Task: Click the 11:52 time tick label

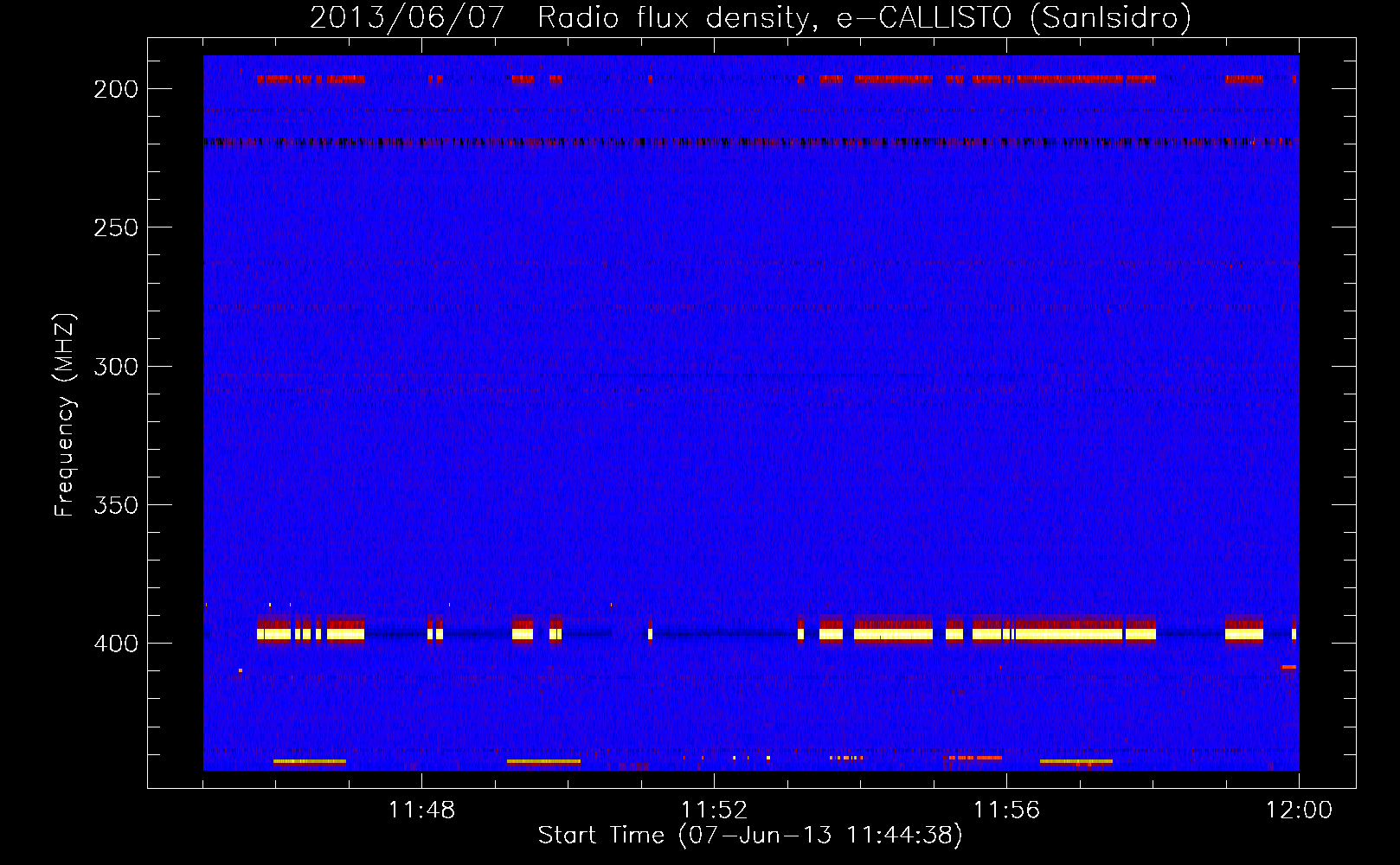Action: [x=714, y=811]
